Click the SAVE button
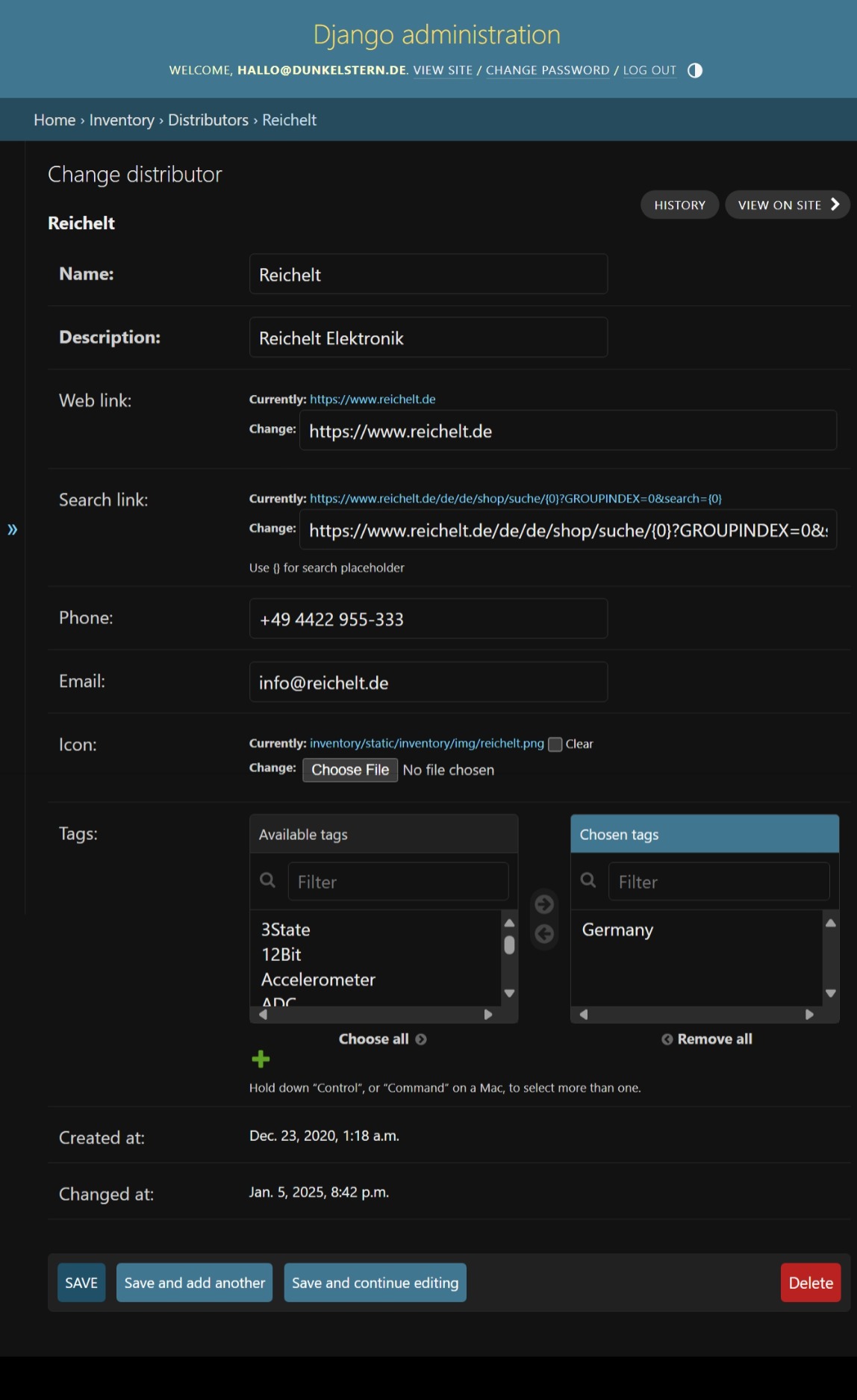 click(x=81, y=1282)
